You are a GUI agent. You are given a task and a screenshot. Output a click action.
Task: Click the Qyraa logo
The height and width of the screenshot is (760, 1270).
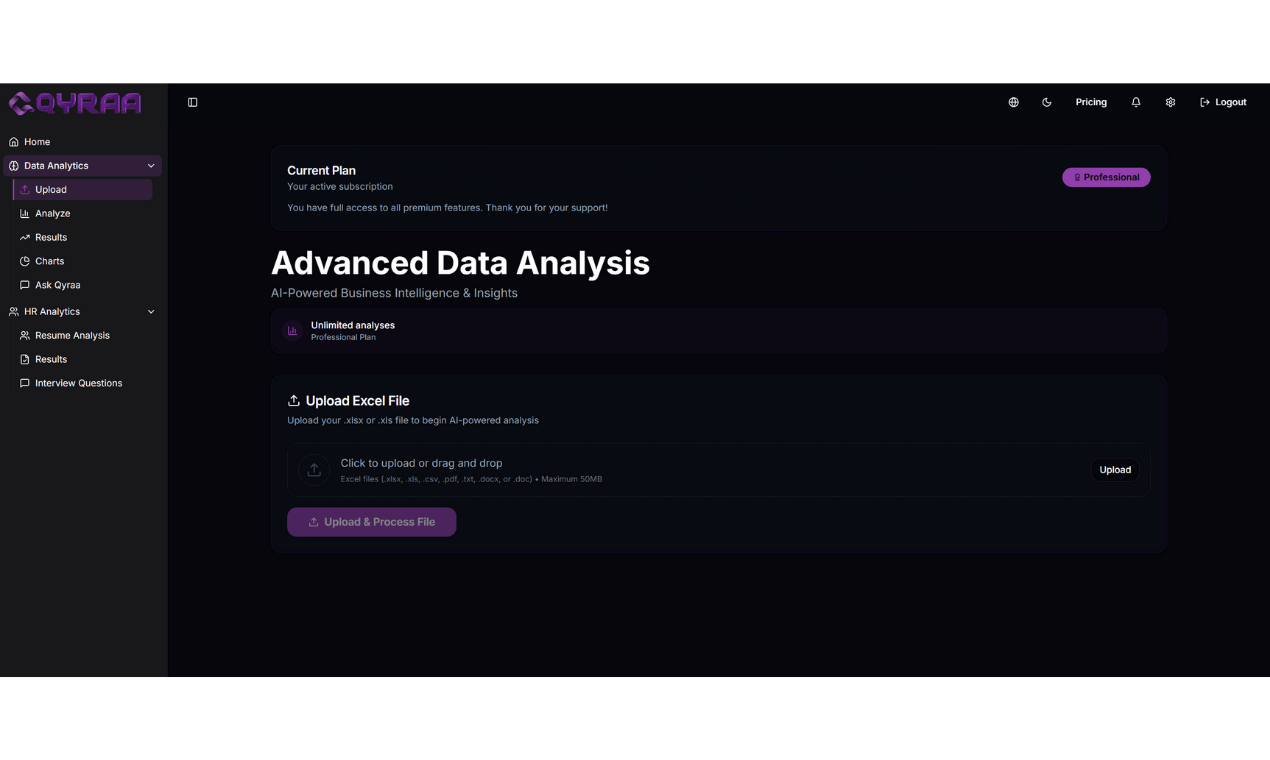[74, 102]
